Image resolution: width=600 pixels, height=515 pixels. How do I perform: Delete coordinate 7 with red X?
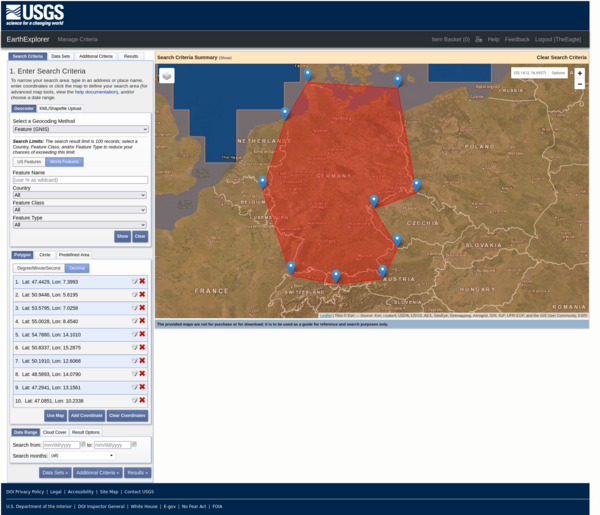tap(142, 360)
